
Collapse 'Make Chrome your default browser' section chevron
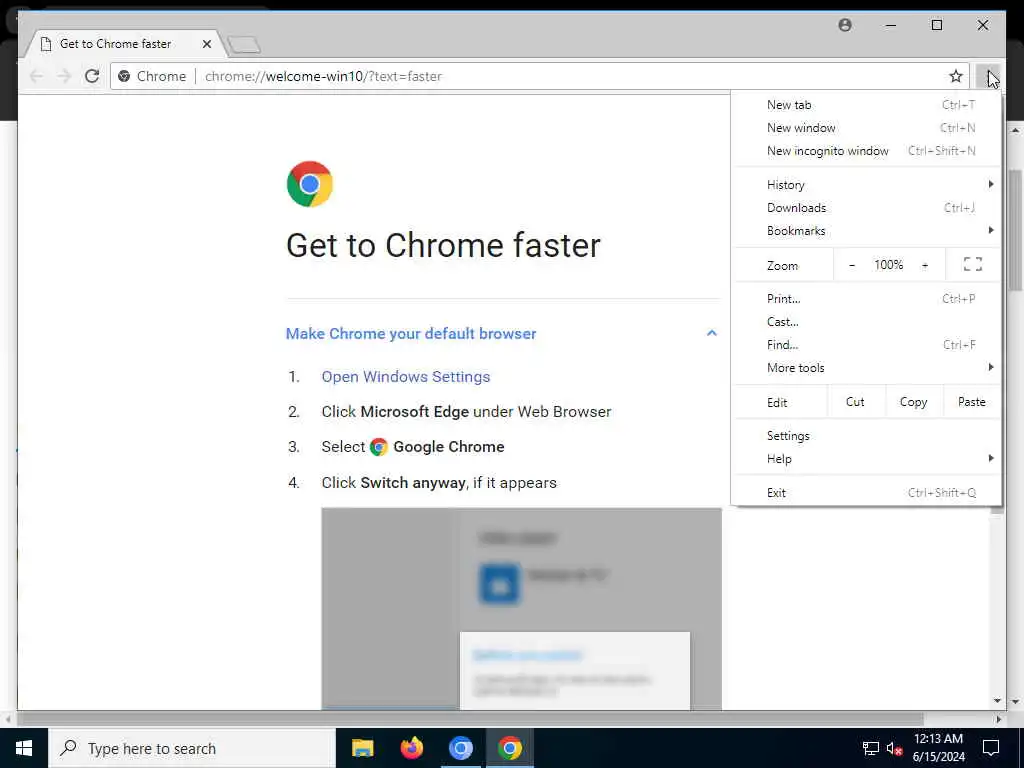tap(711, 333)
